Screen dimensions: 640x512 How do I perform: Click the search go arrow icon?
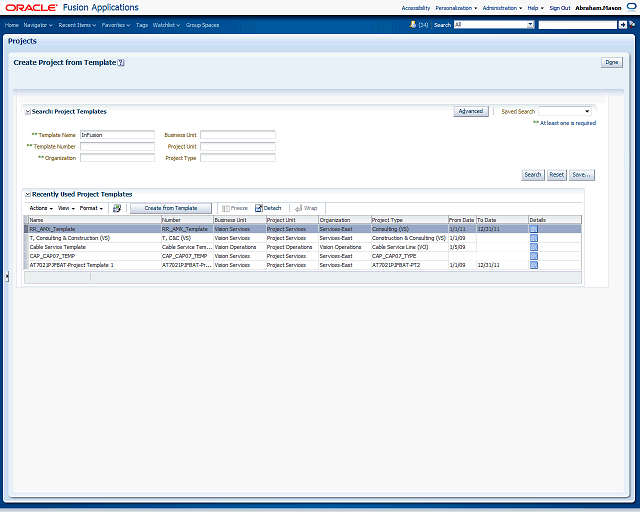tap(623, 24)
